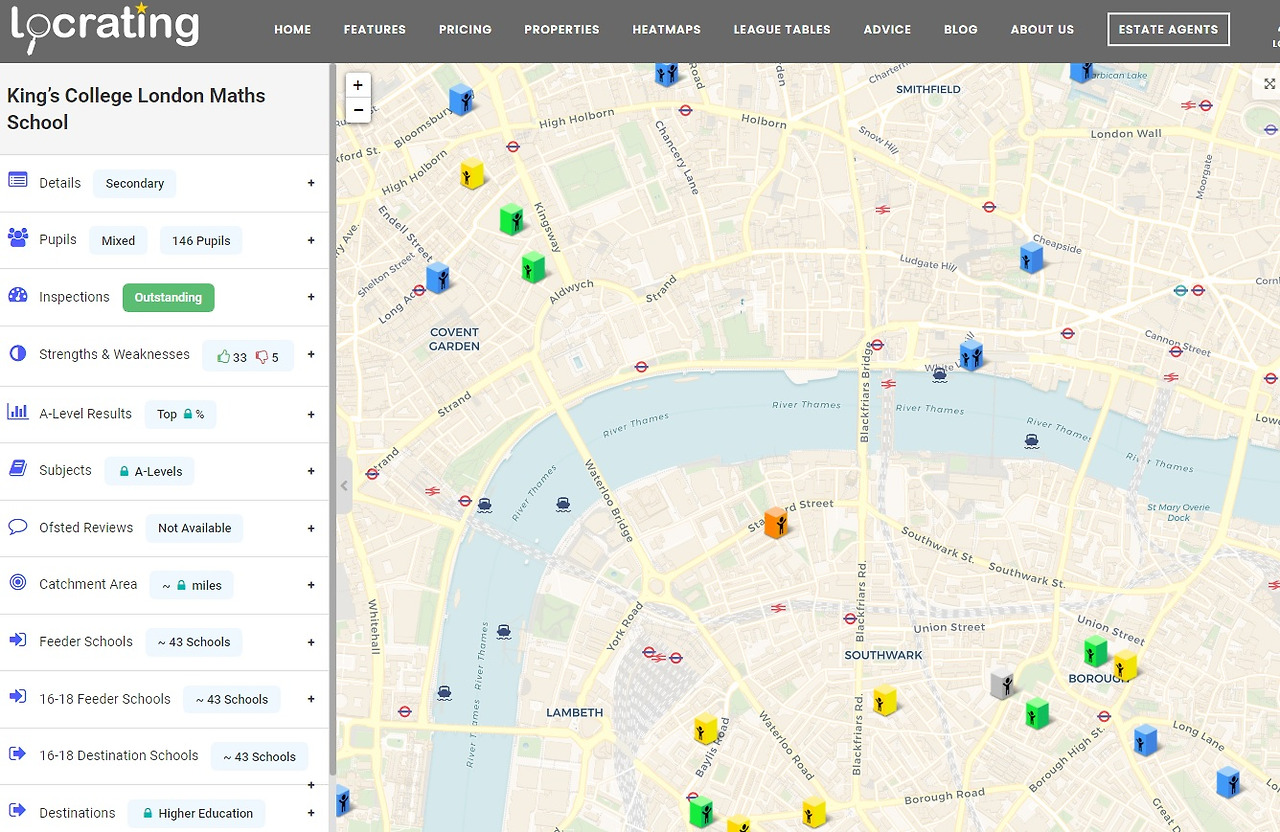Screen dimensions: 1280x832
Task: Click the Strengths & Weaknesses half-circle icon
Action: click(x=18, y=353)
